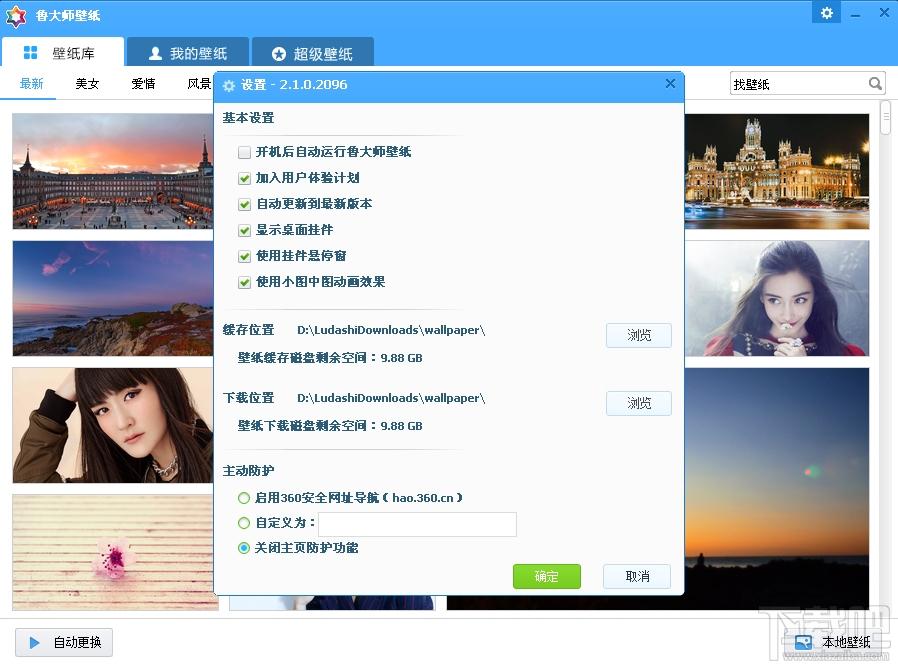Screen dimensions: 898x666
Task: Open the 超级壁纸 tab
Action: tap(313, 53)
